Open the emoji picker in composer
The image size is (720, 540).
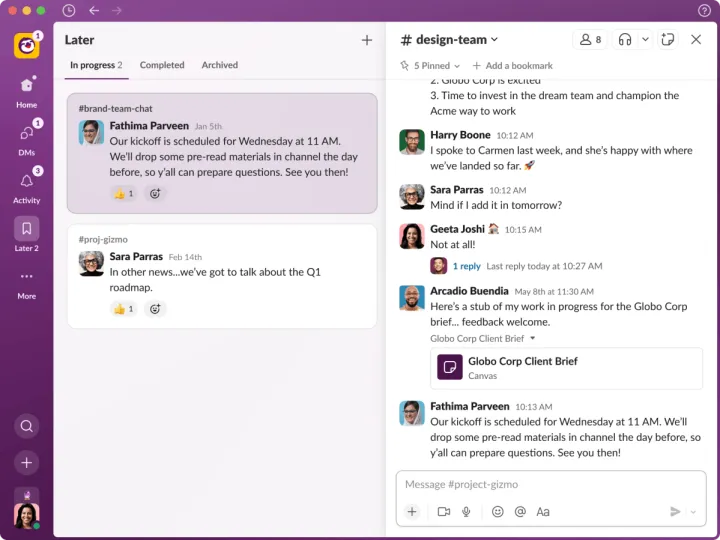[497, 512]
